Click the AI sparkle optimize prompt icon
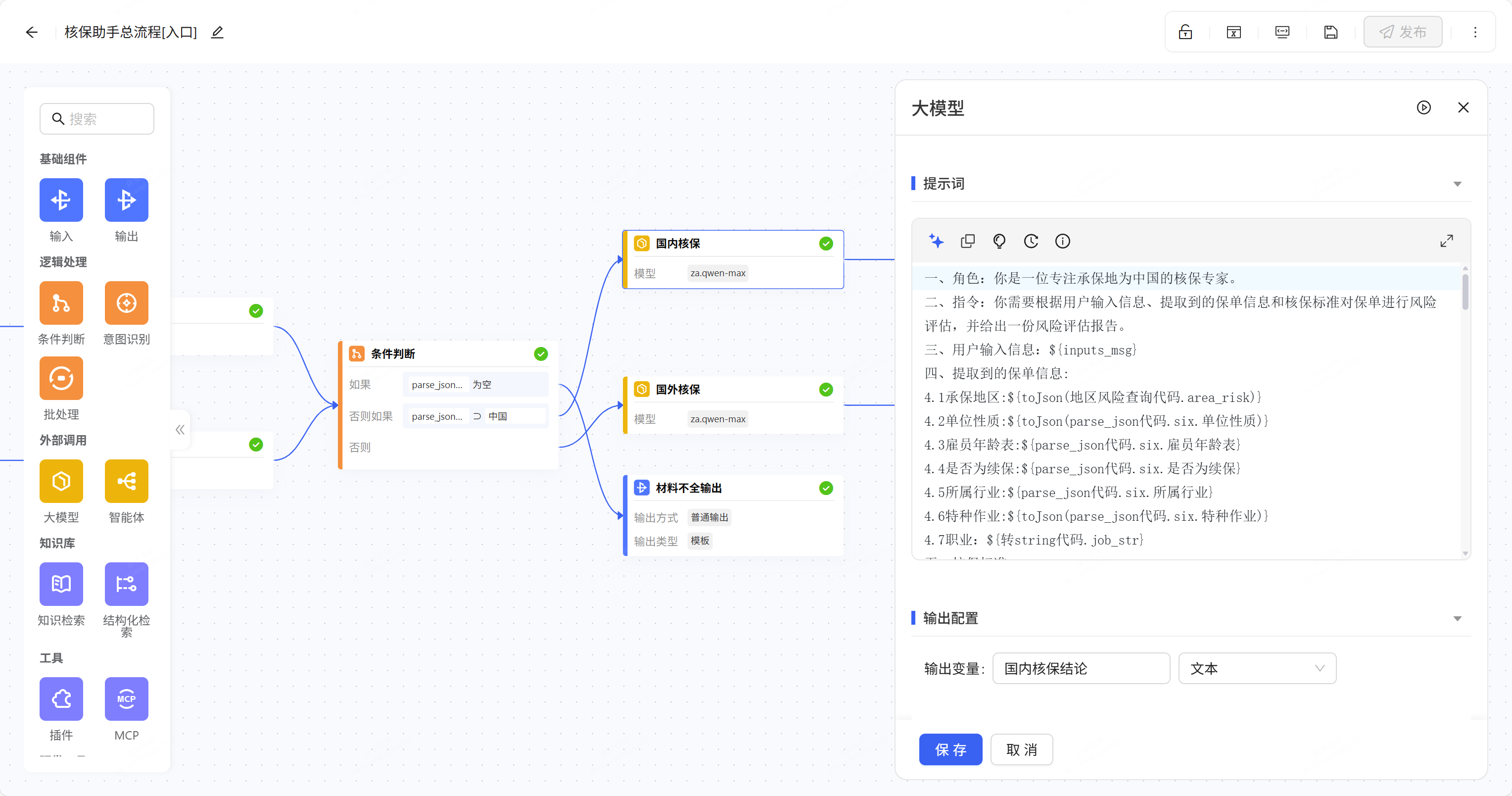The height and width of the screenshot is (796, 1512). (936, 241)
